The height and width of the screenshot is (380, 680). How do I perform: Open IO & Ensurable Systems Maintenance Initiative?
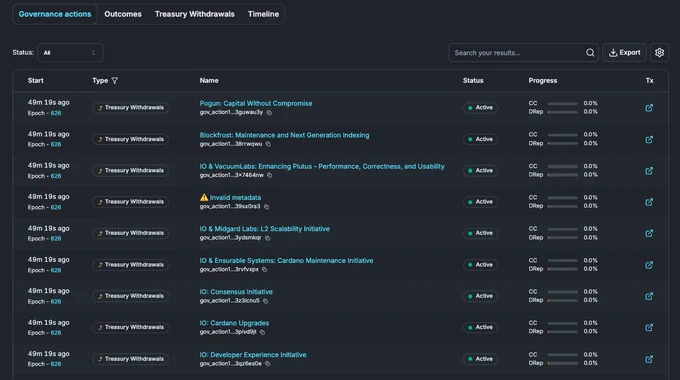point(286,260)
